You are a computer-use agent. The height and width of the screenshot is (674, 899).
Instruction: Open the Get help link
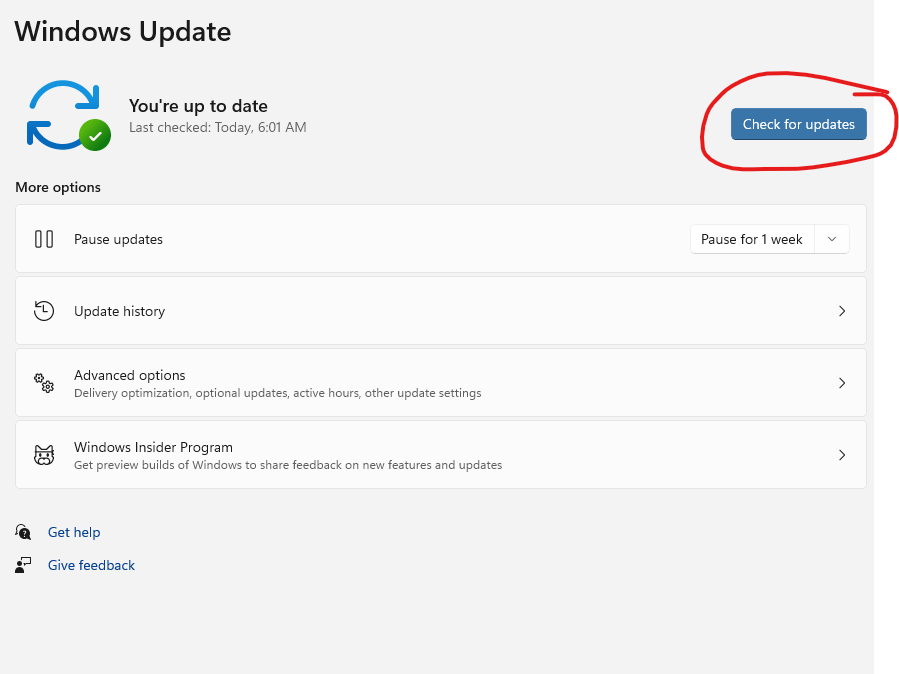(x=74, y=532)
